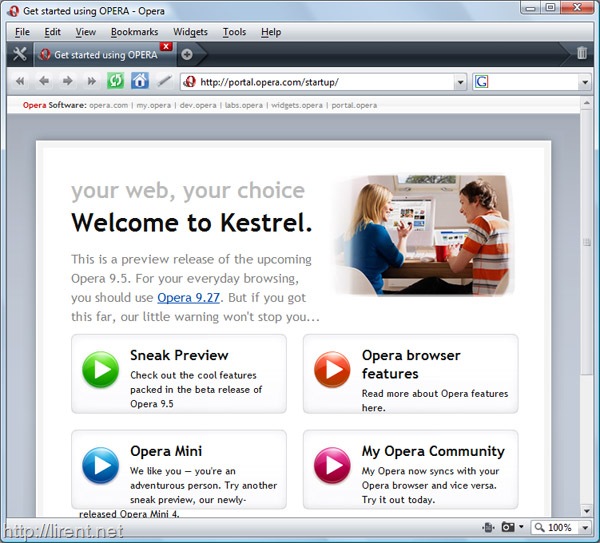This screenshot has width=600, height=543.
Task: Click the photo of two people at computer
Action: pyautogui.click(x=425, y=235)
